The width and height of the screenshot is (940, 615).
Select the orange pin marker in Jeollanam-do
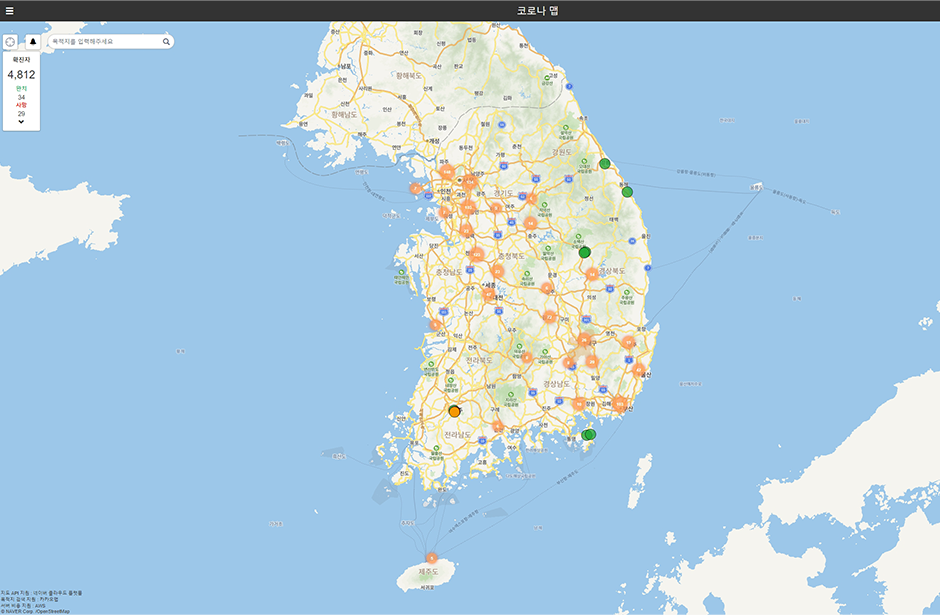[455, 411]
